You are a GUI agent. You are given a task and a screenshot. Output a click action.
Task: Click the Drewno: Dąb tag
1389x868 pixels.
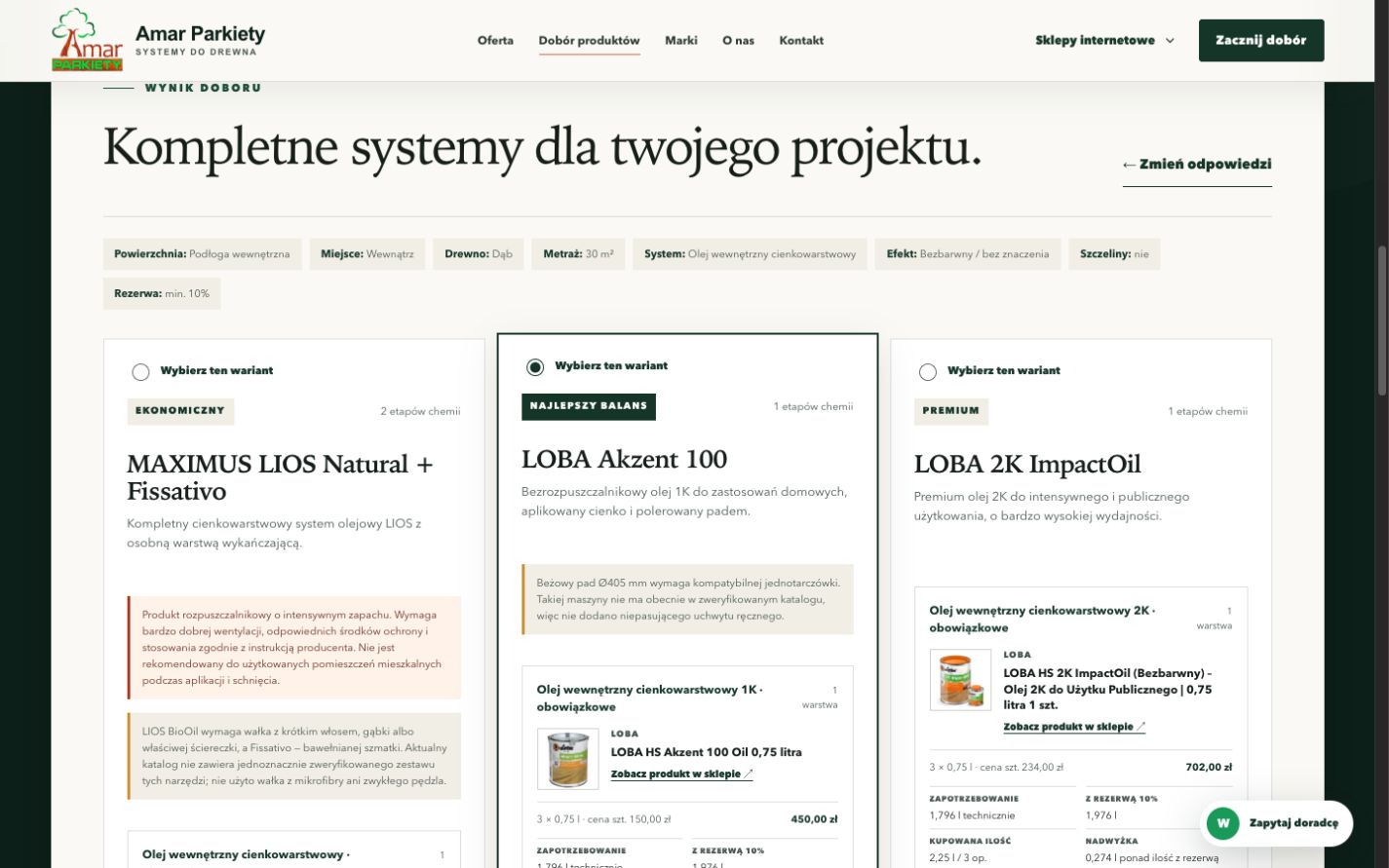479,254
